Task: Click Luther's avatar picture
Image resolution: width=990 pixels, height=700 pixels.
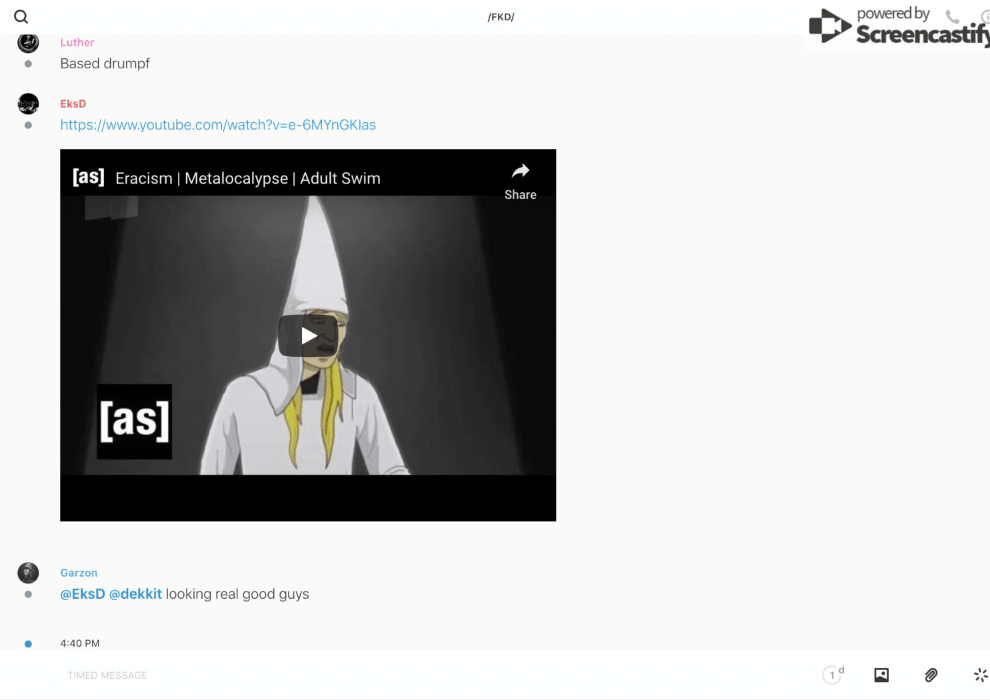Action: [28, 43]
